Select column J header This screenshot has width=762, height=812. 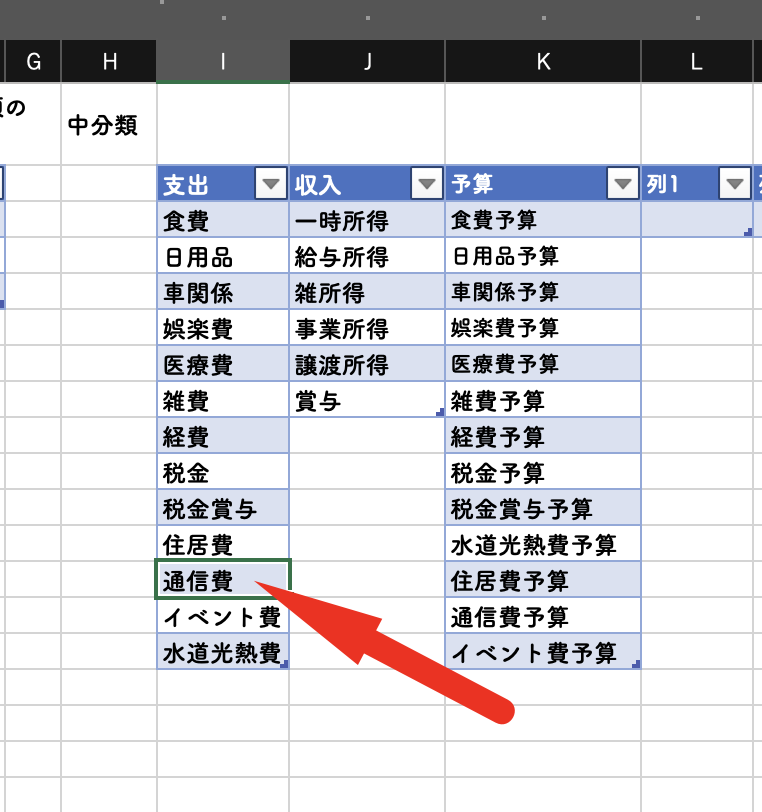(x=367, y=62)
